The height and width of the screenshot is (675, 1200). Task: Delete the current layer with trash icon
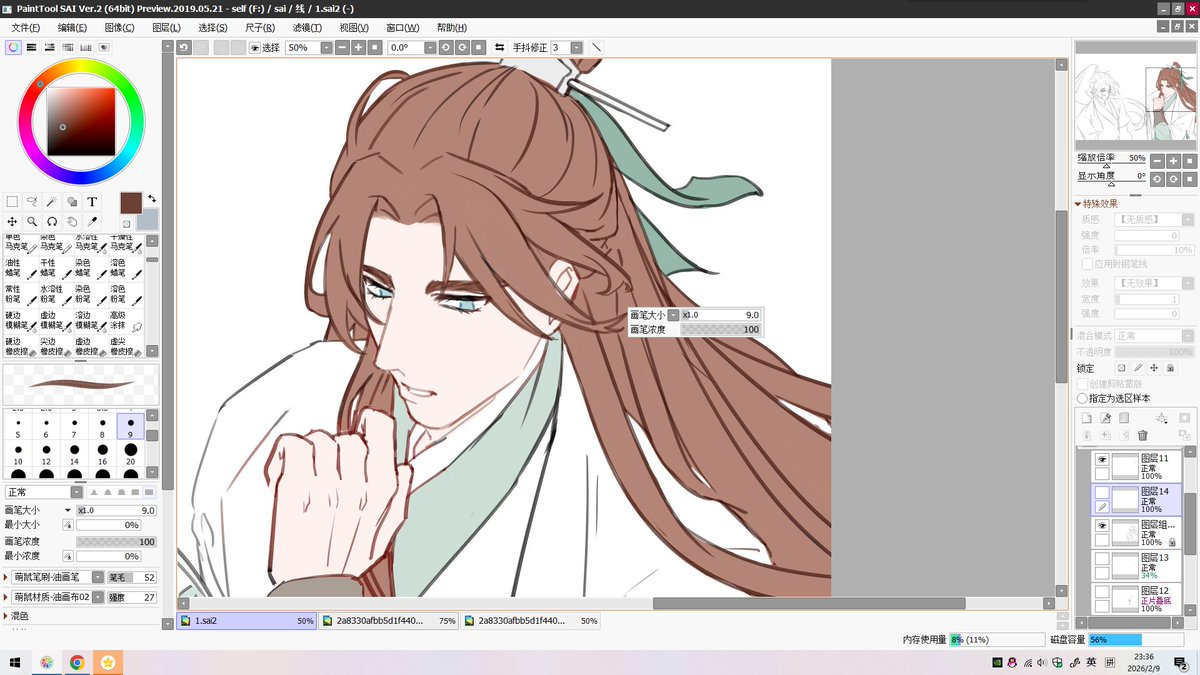click(1143, 435)
